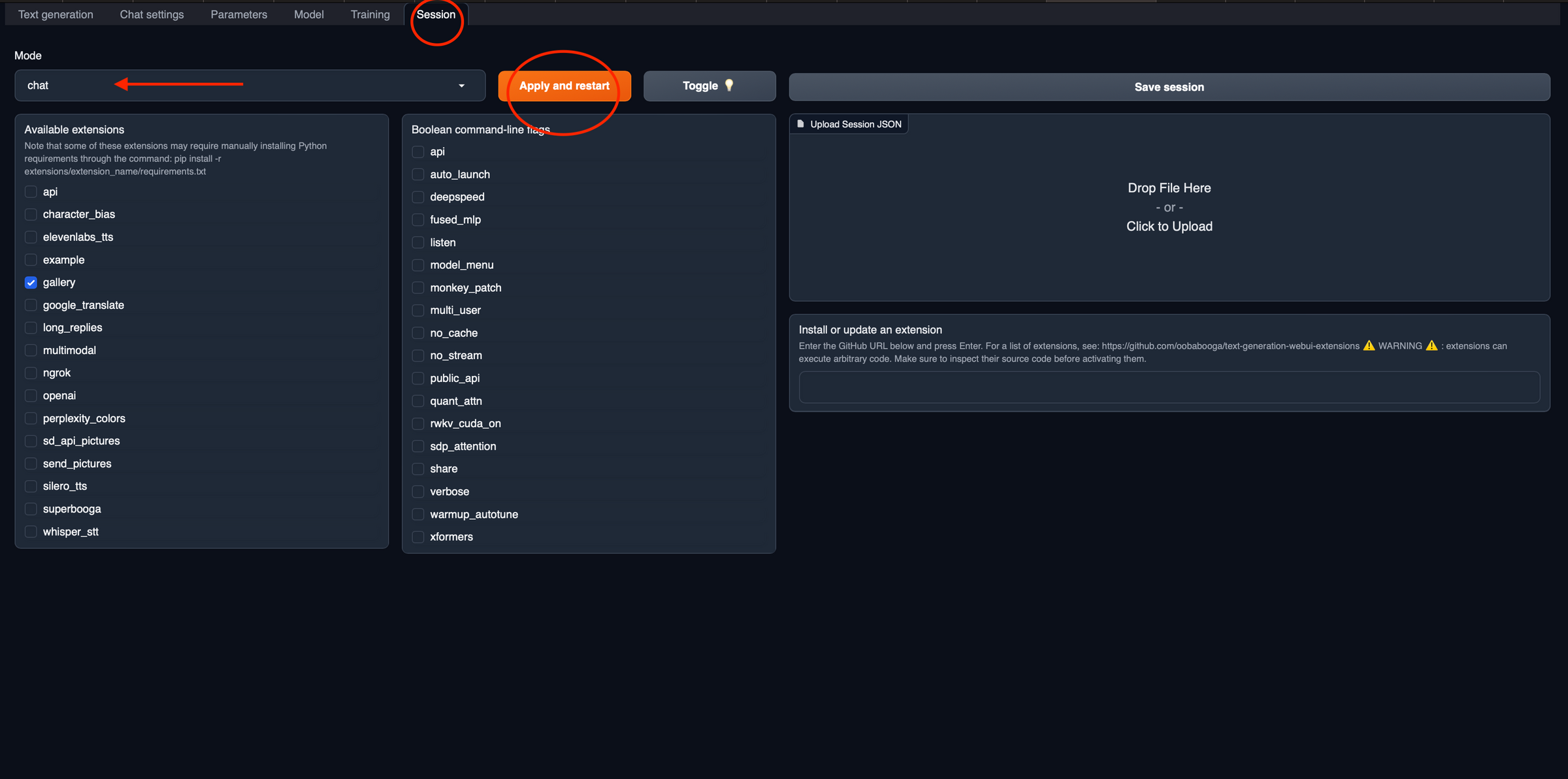This screenshot has height=779, width=1568.
Task: Enable the silero_tts extension
Action: pos(31,486)
